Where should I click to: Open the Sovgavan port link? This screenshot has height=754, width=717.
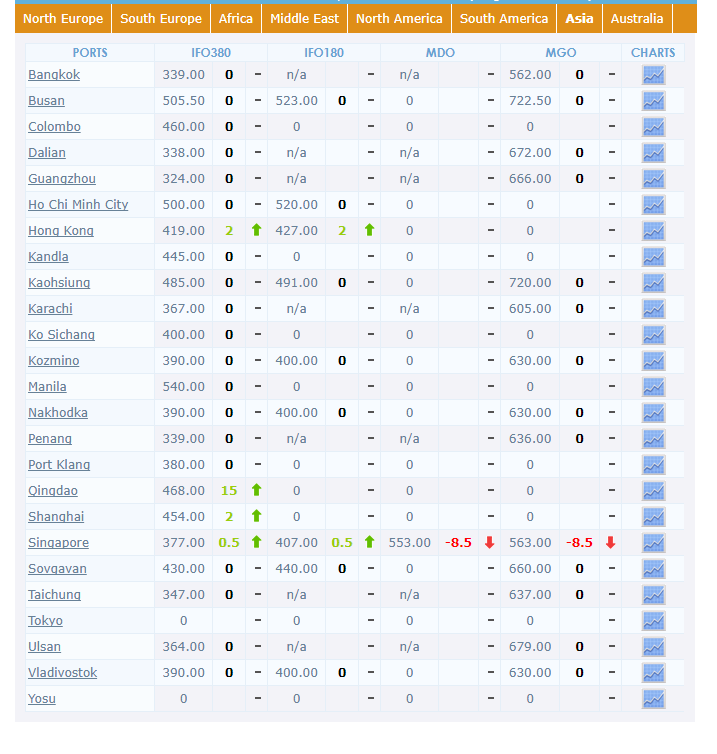(x=57, y=569)
